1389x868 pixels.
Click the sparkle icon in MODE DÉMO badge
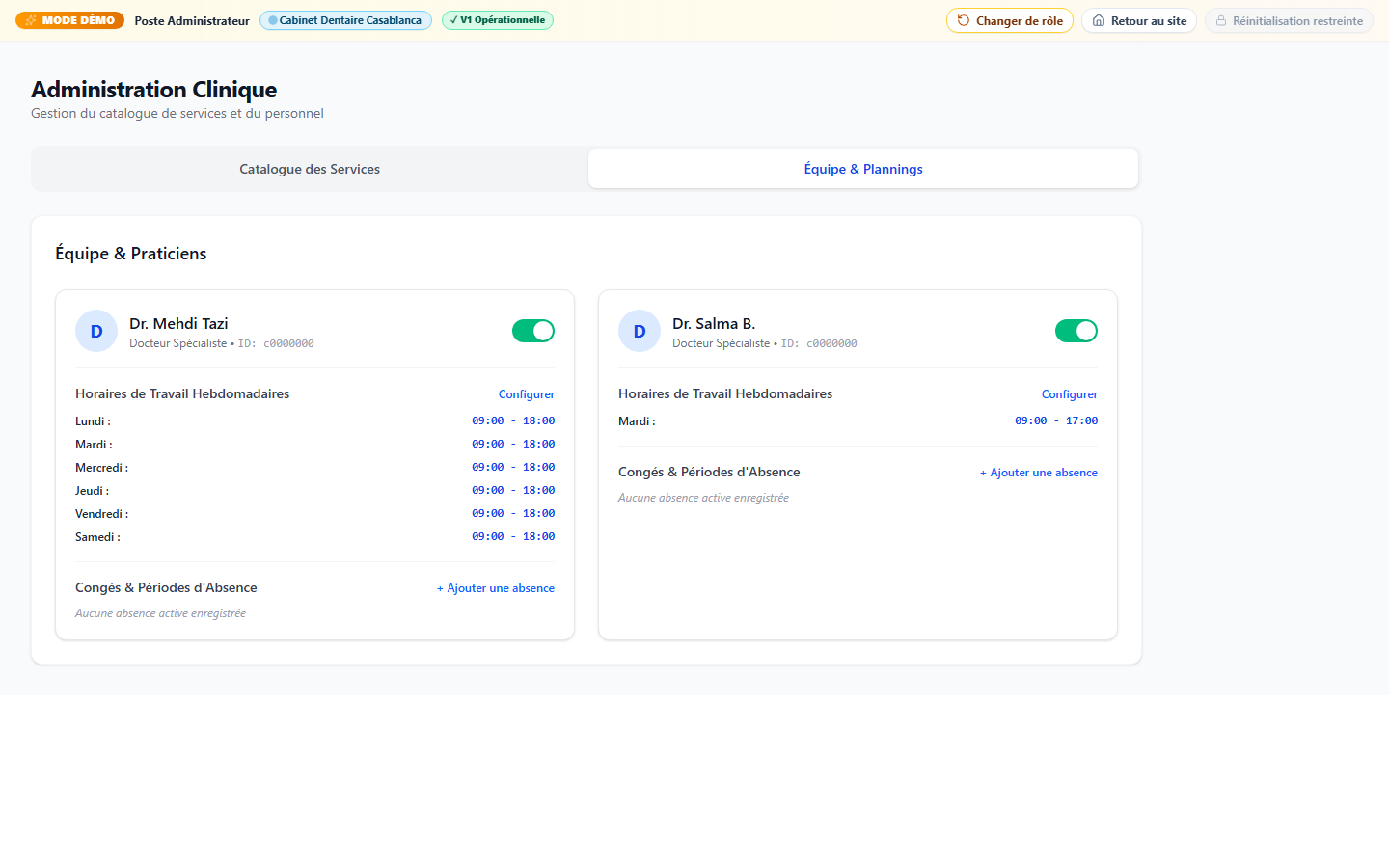tap(31, 20)
